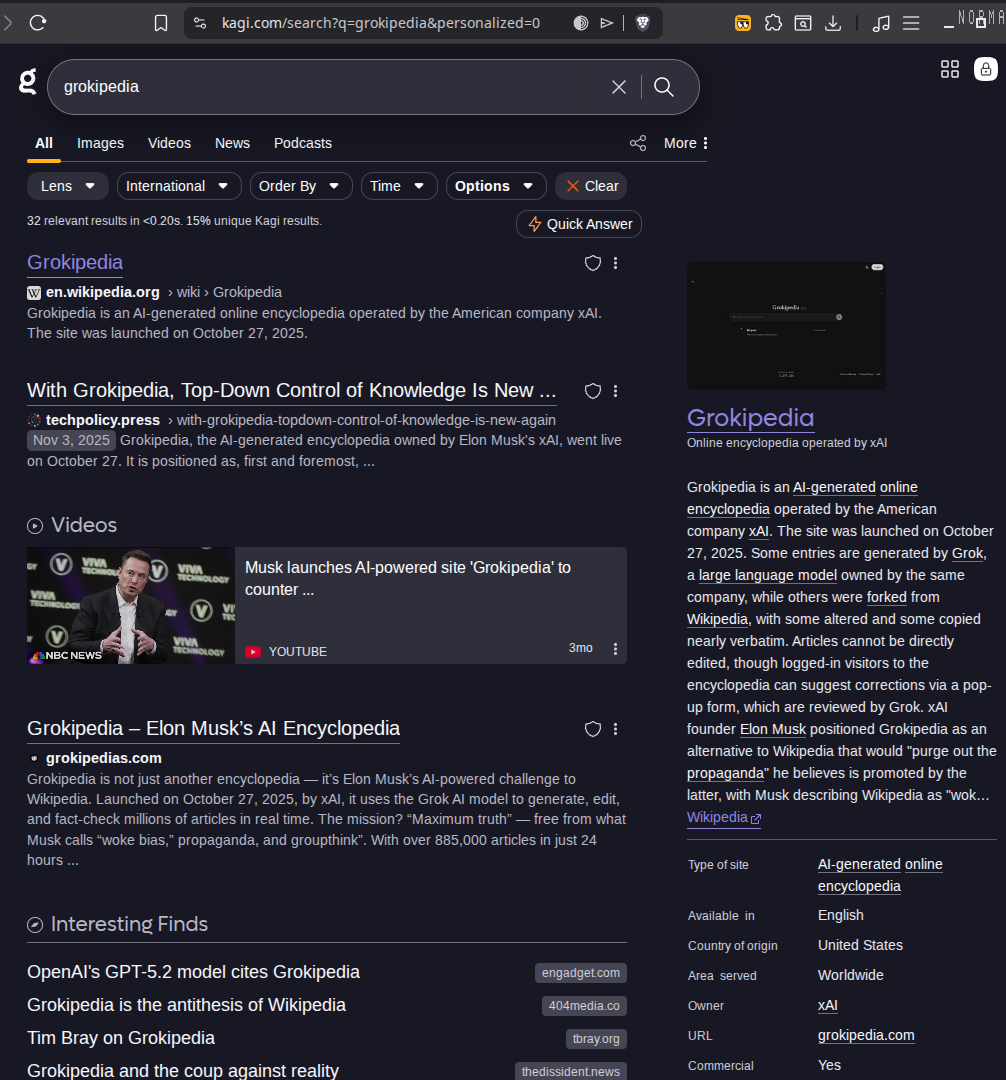The image size is (1006, 1080).
Task: Open the grokipedia.com link in the infobox
Action: click(865, 1035)
